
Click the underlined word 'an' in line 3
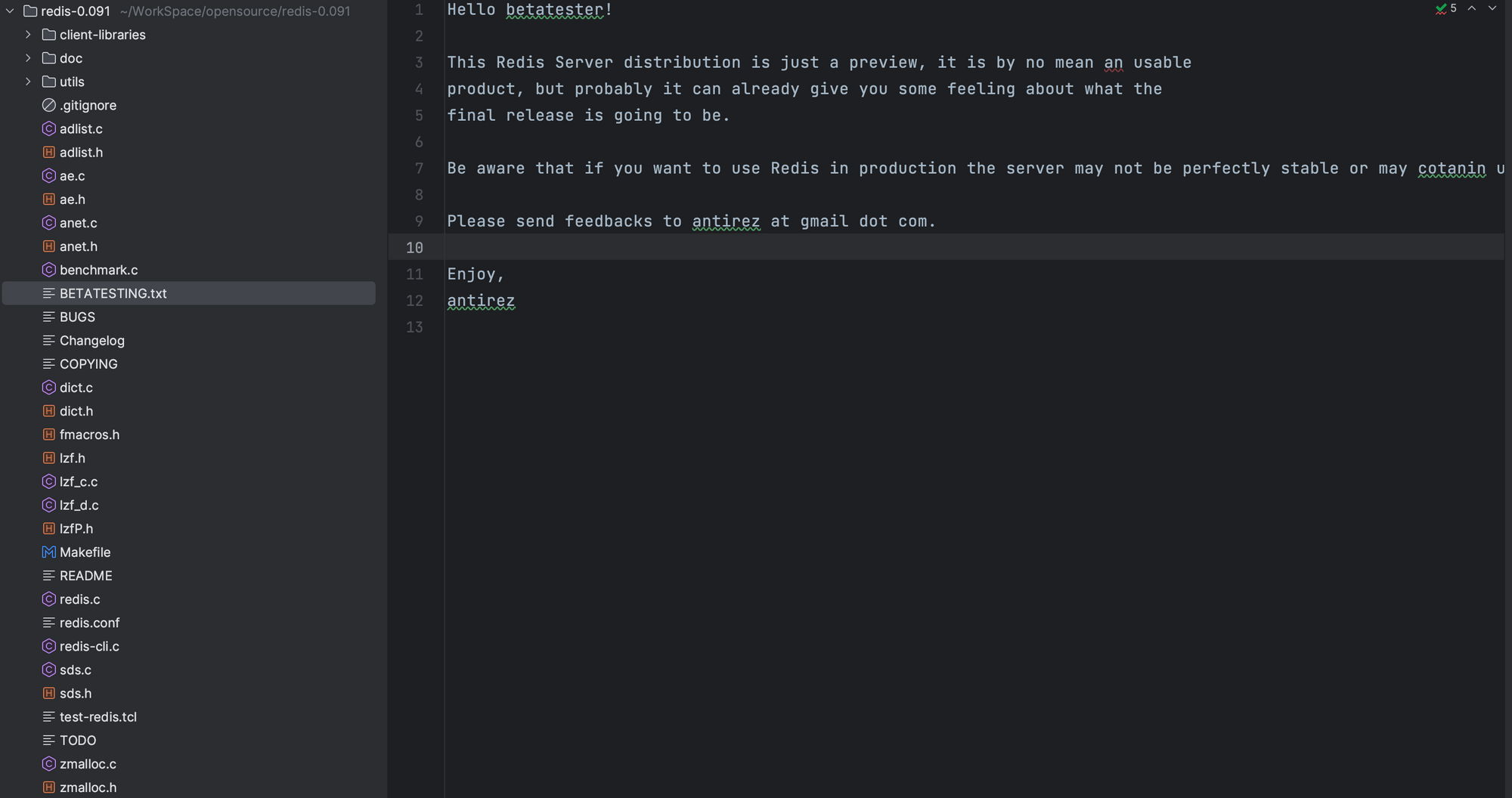point(1113,63)
